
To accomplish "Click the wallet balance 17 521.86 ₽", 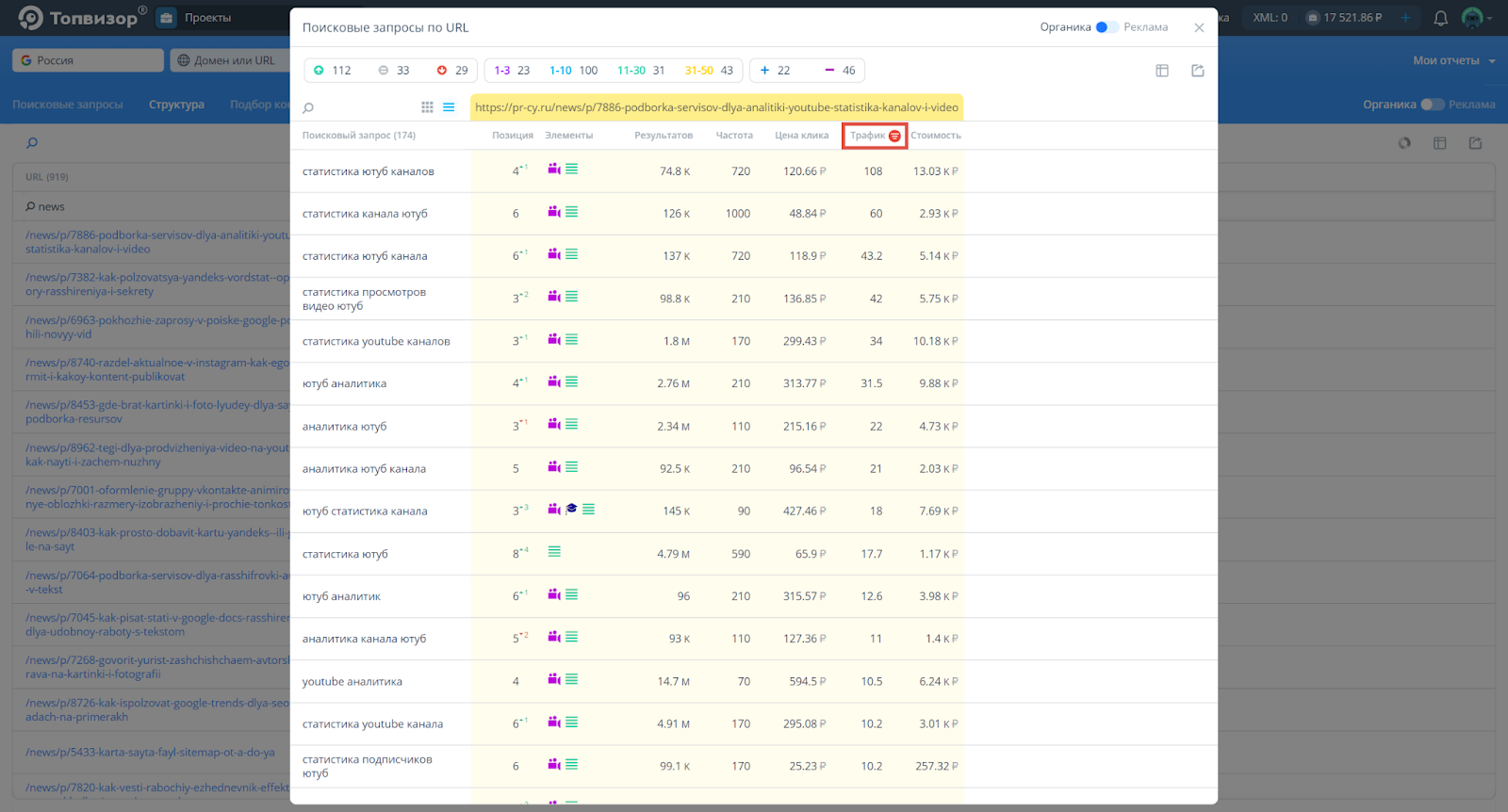I will point(1344,18).
